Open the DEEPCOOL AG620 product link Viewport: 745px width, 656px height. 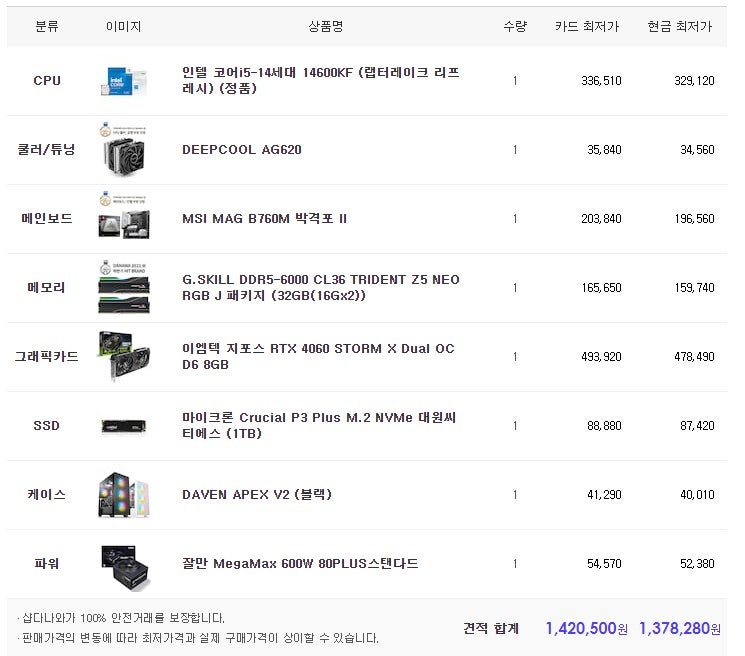click(242, 150)
